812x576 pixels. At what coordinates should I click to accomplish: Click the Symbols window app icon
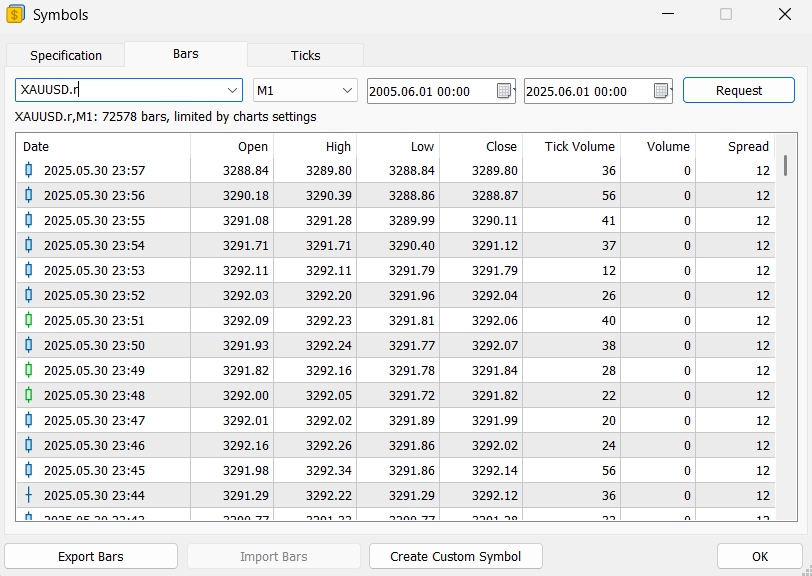pos(15,14)
